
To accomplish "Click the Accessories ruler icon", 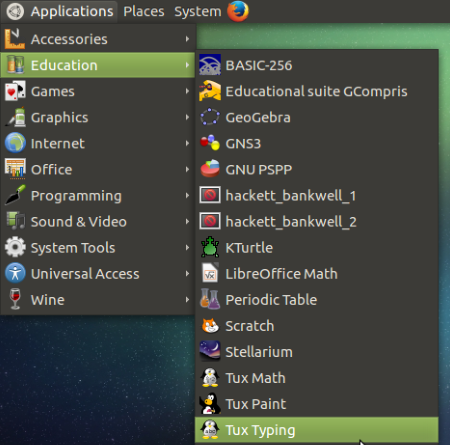I will click(15, 39).
